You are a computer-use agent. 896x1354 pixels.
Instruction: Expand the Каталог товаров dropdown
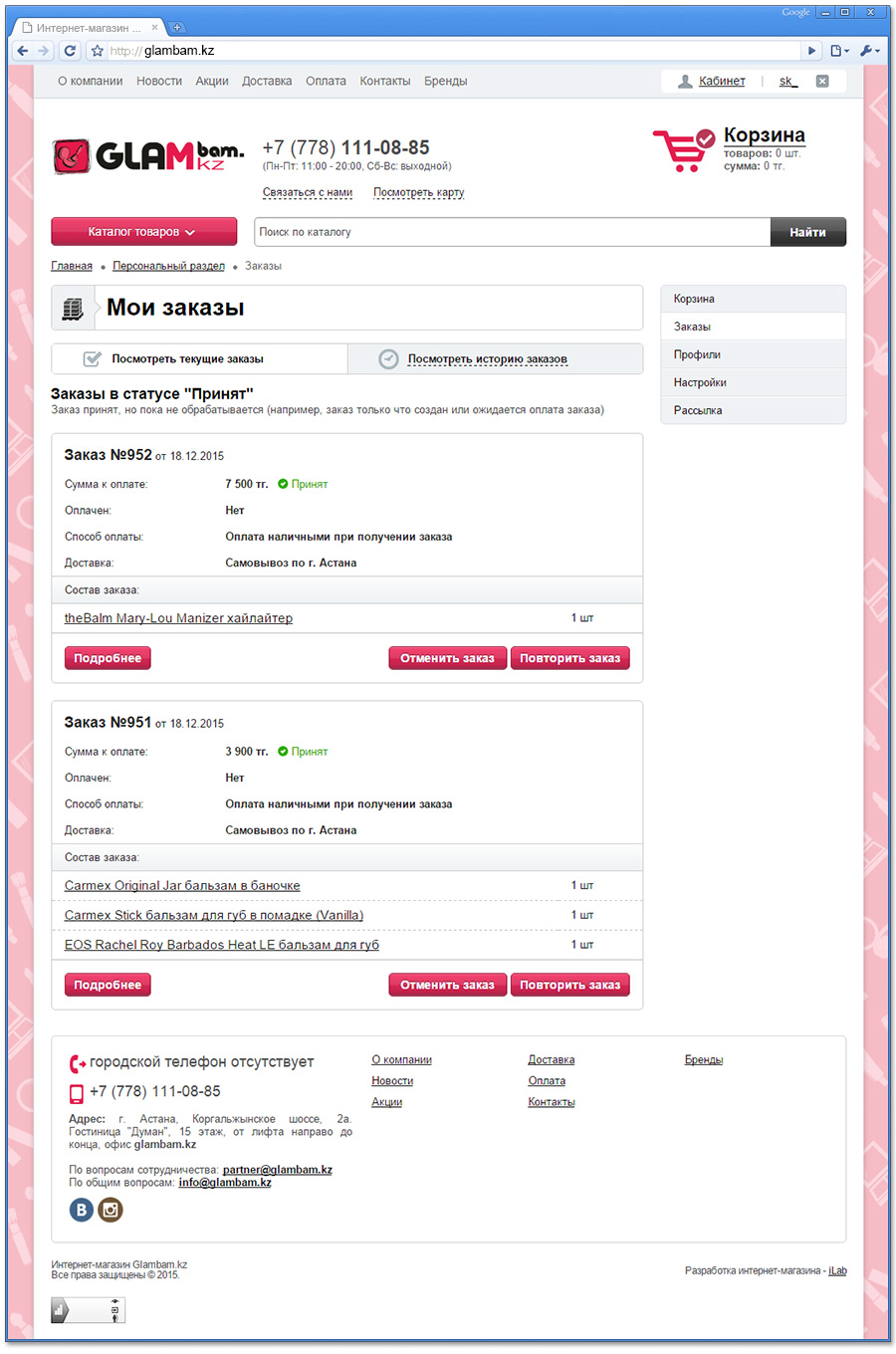pos(144,232)
